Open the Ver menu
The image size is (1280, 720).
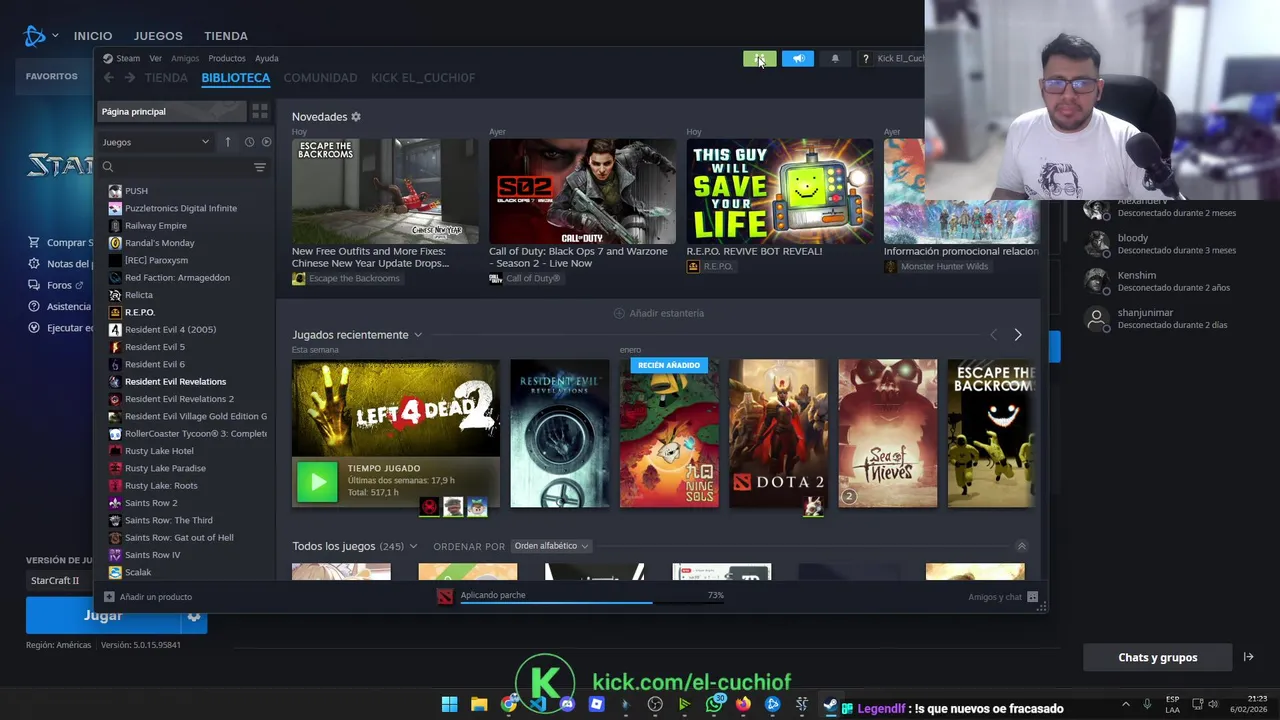point(155,58)
